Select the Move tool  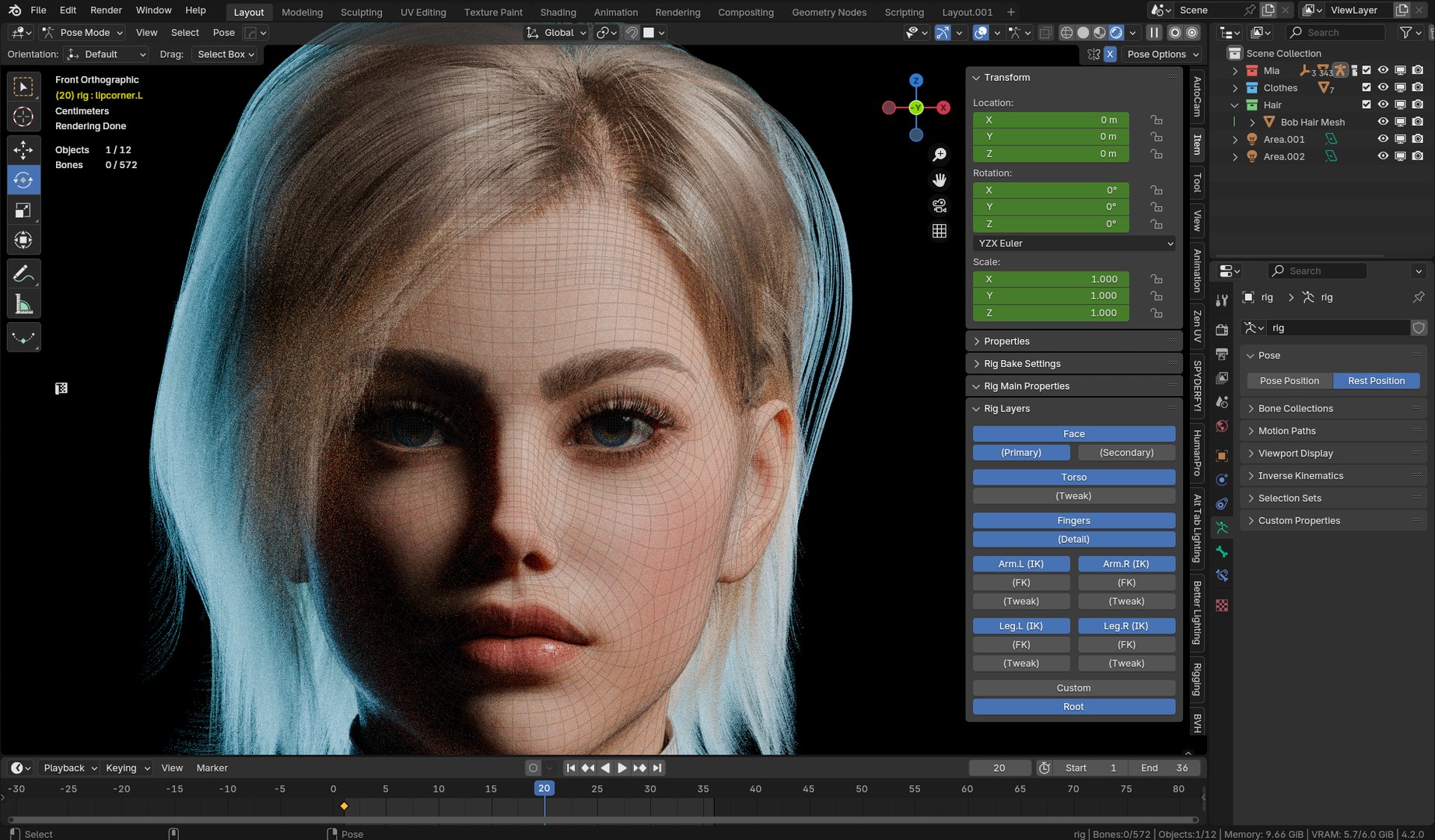pos(23,149)
